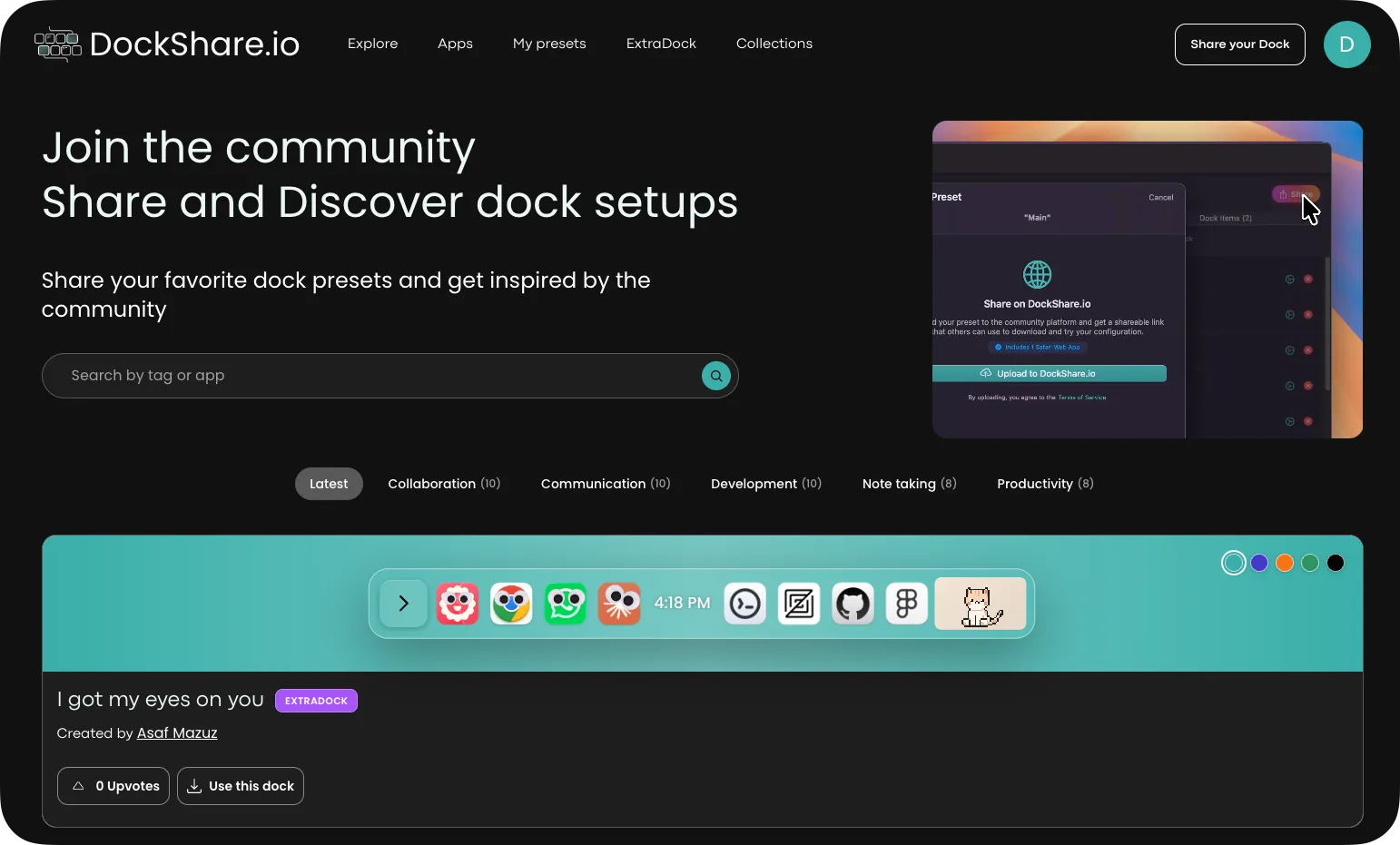
Task: Click the DockShare.io keyboard logo icon
Action: click(58, 44)
